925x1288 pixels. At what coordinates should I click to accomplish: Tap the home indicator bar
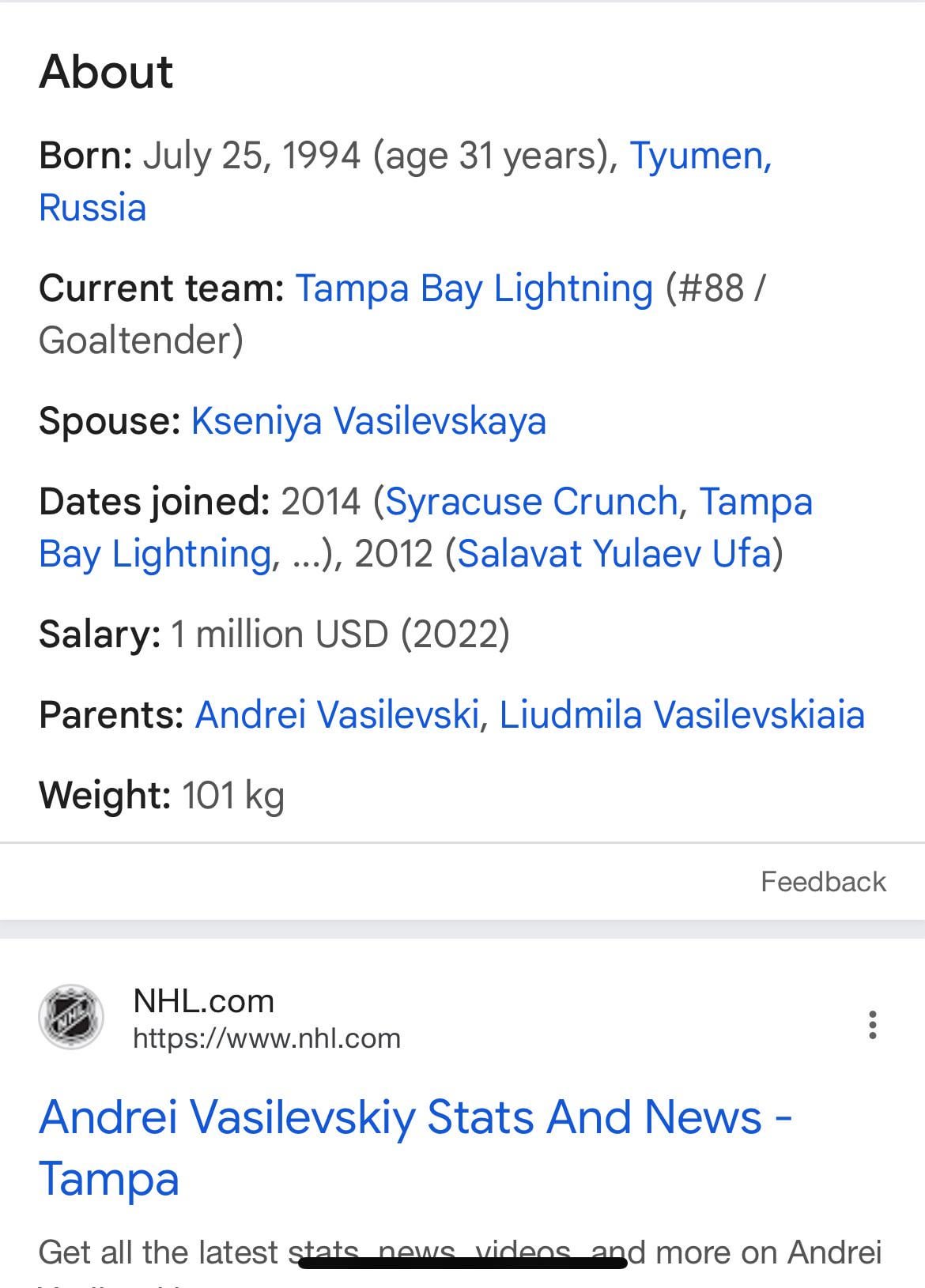462,1263
